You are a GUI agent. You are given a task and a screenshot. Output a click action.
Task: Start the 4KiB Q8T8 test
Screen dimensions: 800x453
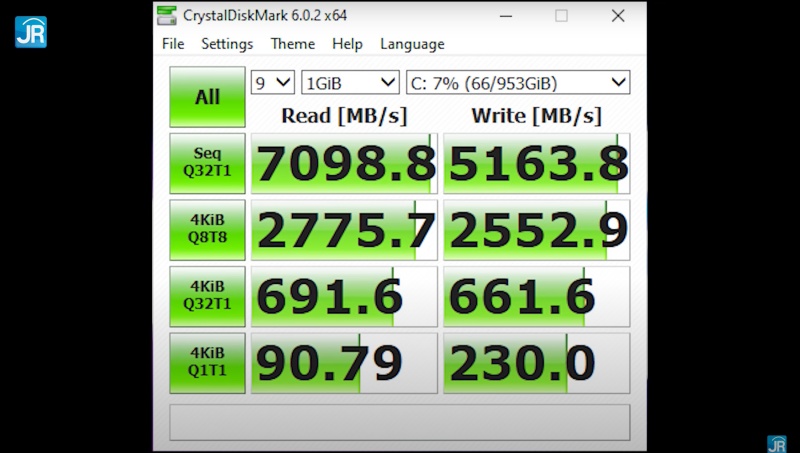(207, 229)
